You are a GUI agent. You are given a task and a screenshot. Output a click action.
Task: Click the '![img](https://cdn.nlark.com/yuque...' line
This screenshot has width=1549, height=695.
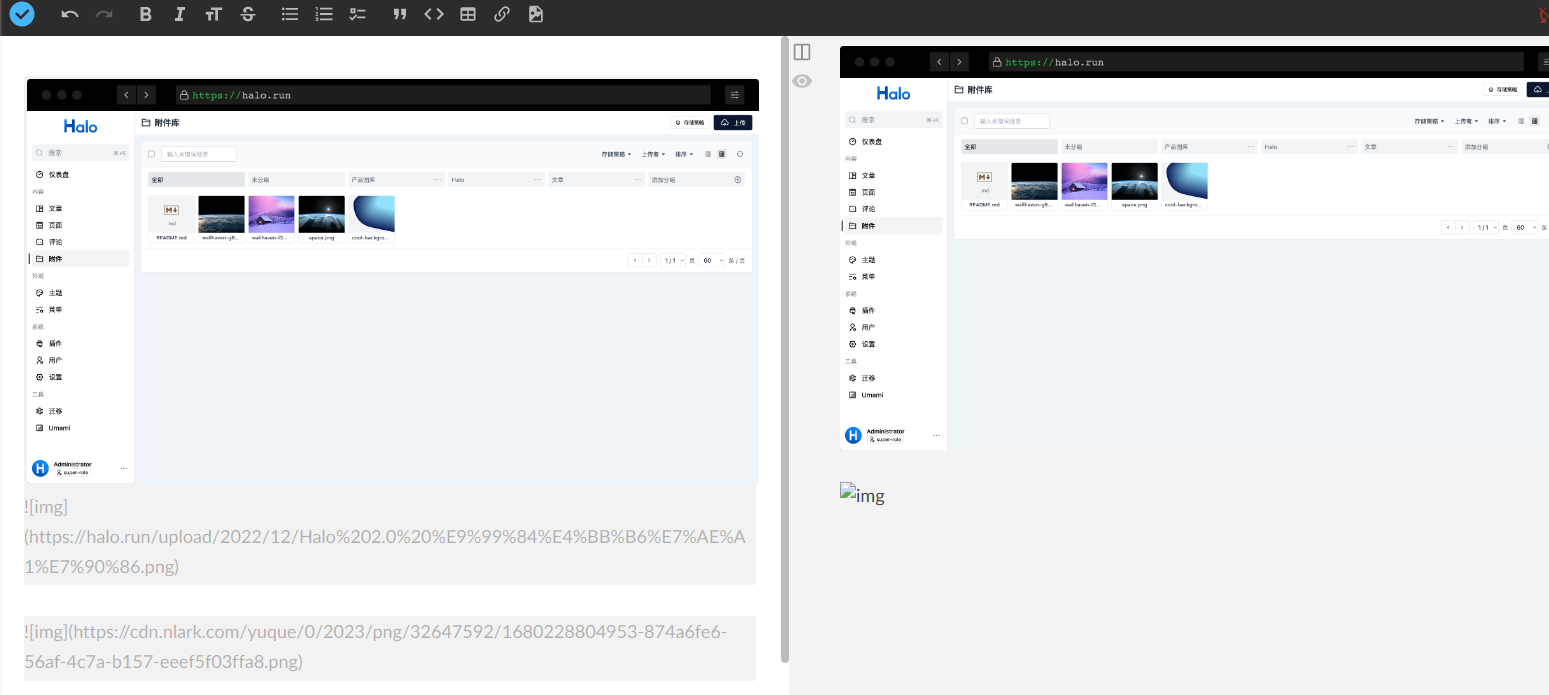[376, 632]
